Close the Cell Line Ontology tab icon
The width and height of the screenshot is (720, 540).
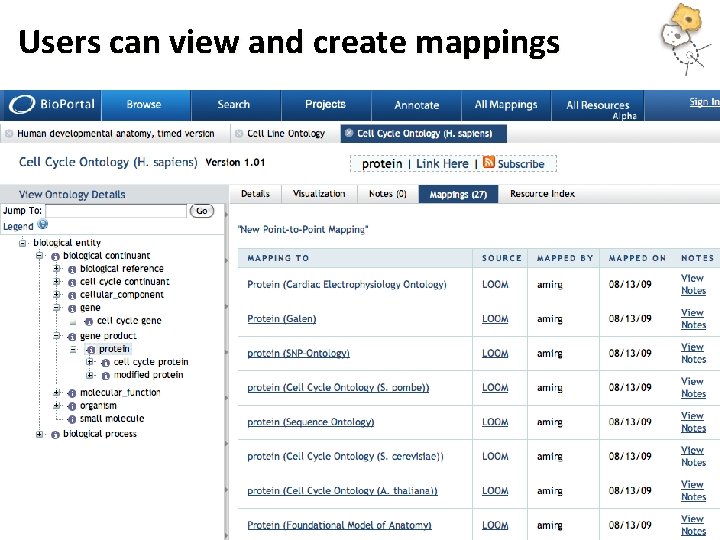239,134
